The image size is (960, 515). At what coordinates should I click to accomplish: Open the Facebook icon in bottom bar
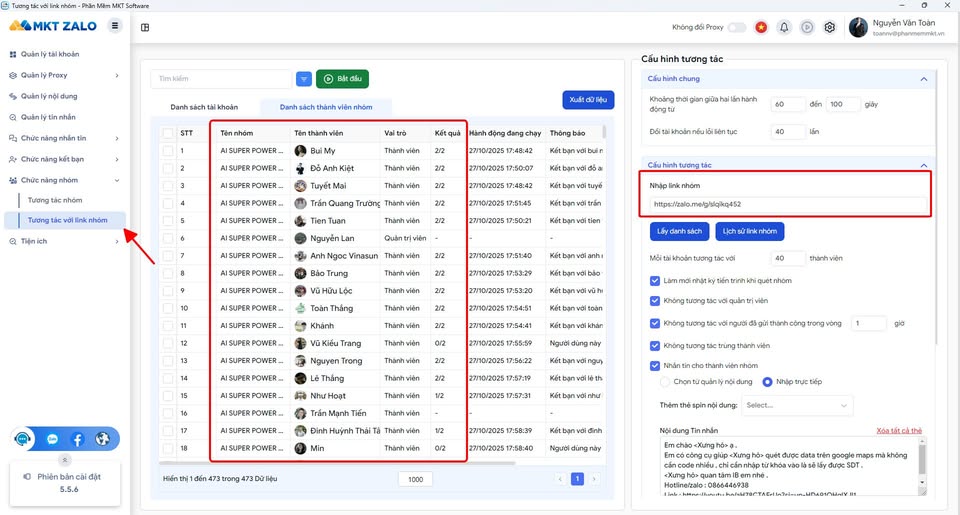(x=78, y=439)
